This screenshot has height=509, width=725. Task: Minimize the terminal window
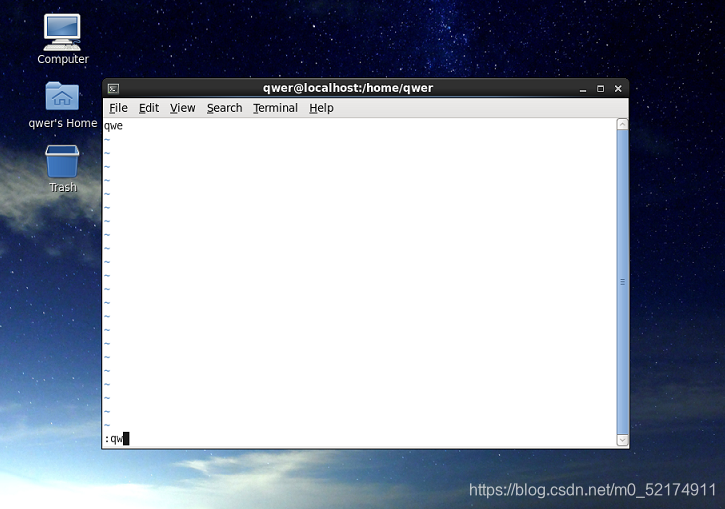tap(583, 89)
